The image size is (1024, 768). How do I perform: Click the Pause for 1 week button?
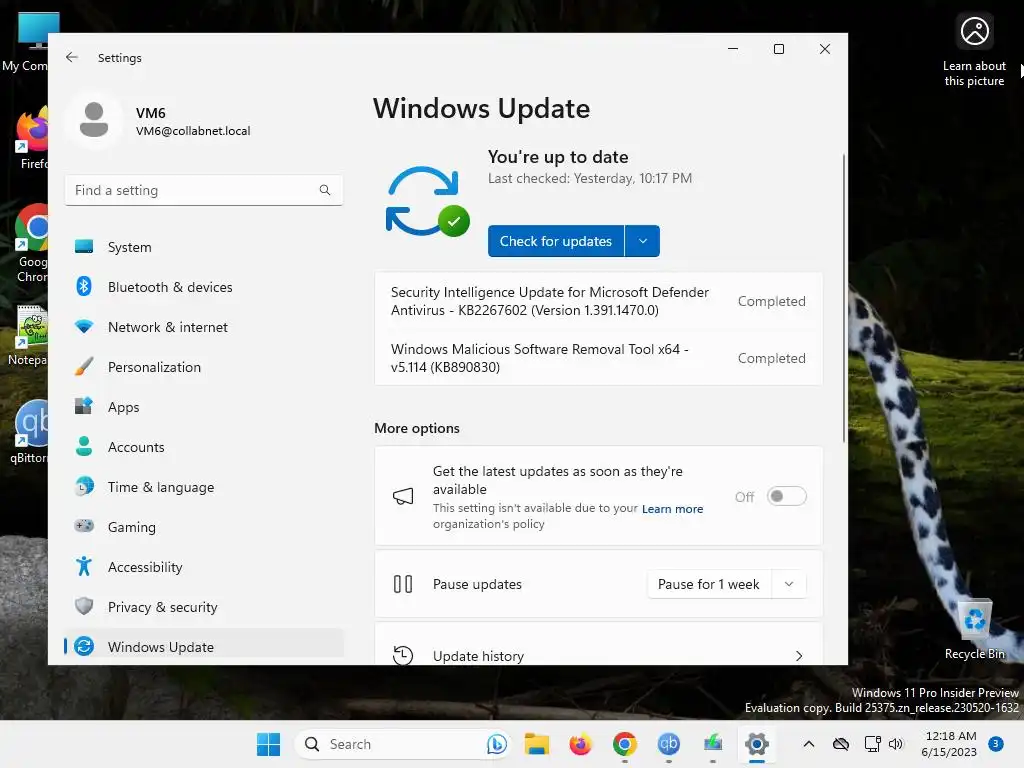click(x=709, y=584)
